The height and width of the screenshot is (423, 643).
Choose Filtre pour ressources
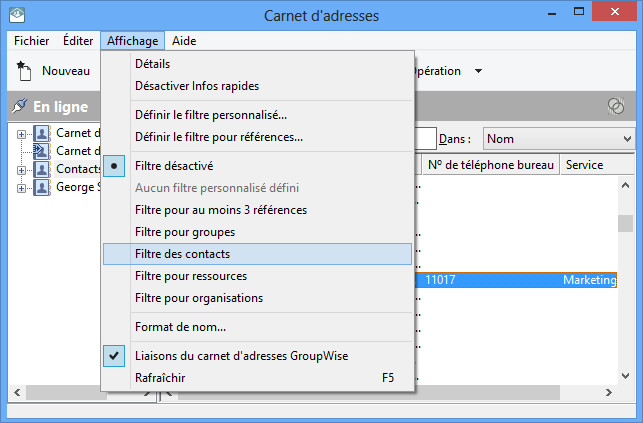257,276
